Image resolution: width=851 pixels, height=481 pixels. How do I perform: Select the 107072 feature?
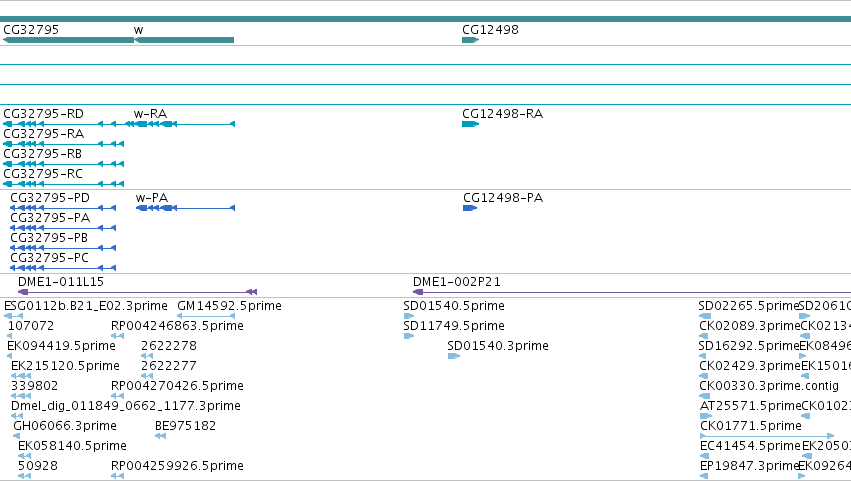pyautogui.click(x=10, y=336)
